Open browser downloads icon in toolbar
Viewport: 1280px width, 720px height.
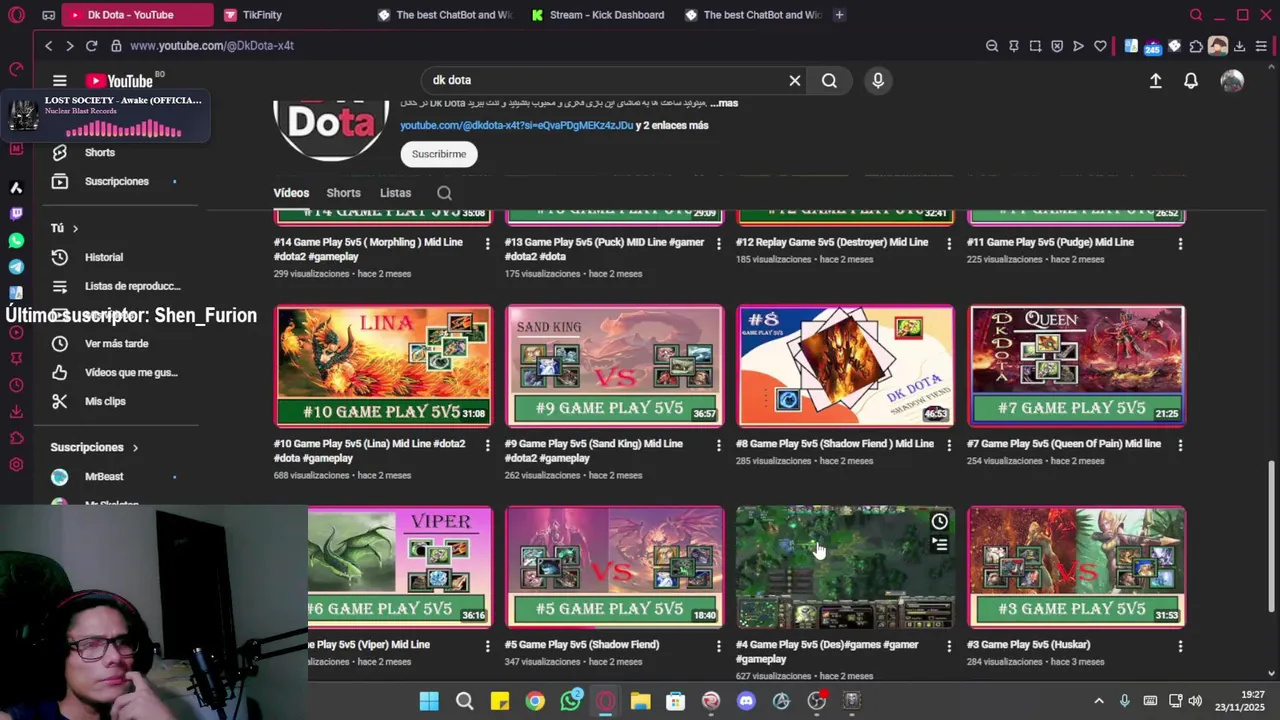click(x=1239, y=45)
